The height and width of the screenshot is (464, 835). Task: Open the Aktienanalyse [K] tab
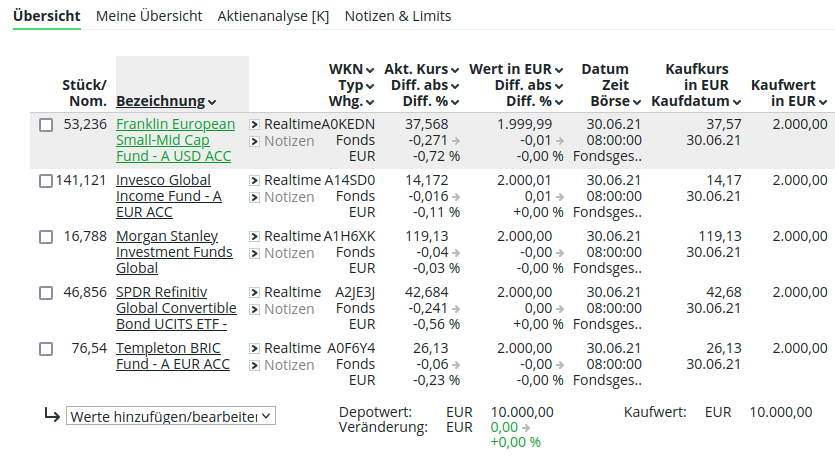pyautogui.click(x=273, y=16)
